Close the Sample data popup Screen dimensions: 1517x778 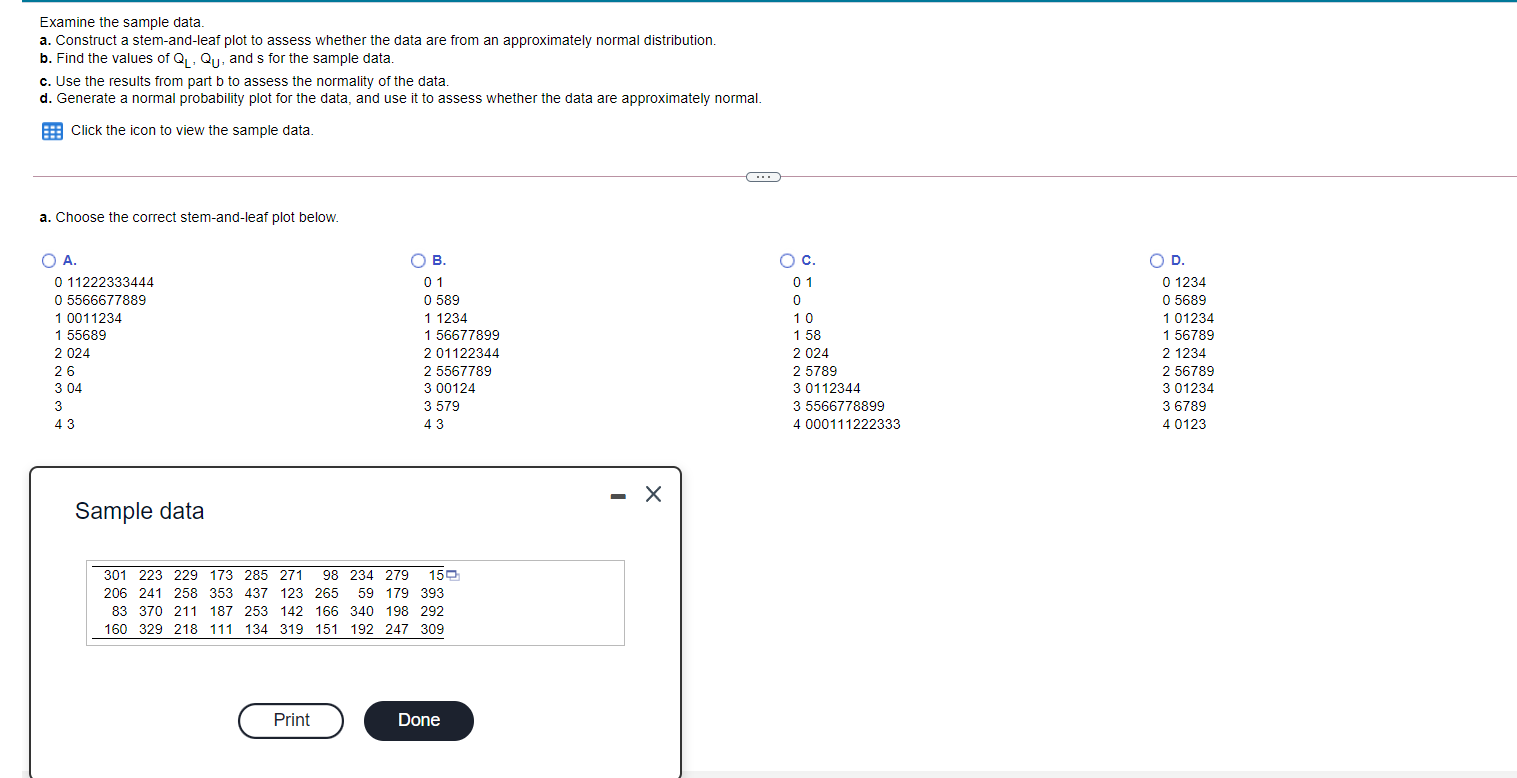(x=653, y=493)
